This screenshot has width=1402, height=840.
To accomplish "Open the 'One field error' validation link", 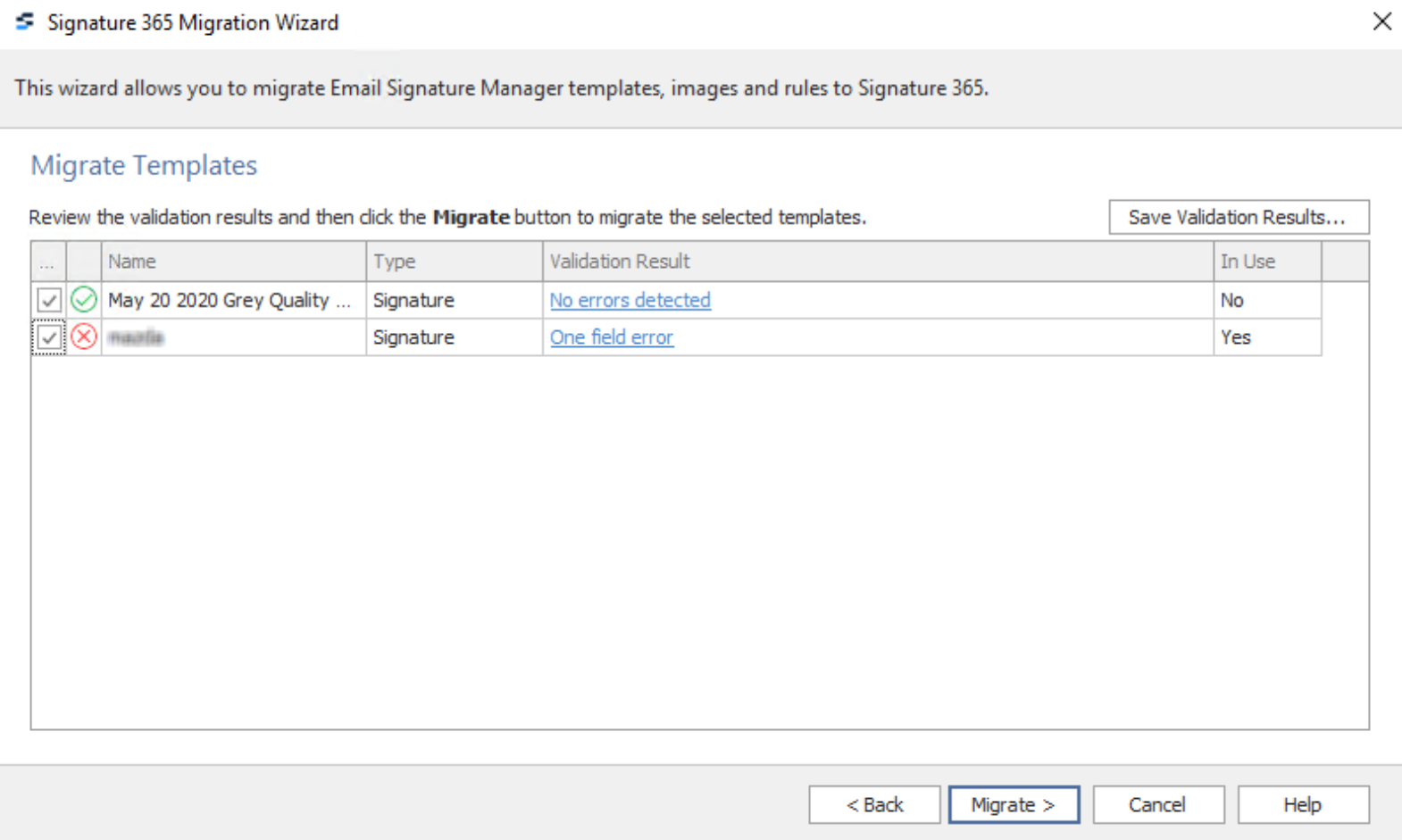I will click(x=611, y=337).
